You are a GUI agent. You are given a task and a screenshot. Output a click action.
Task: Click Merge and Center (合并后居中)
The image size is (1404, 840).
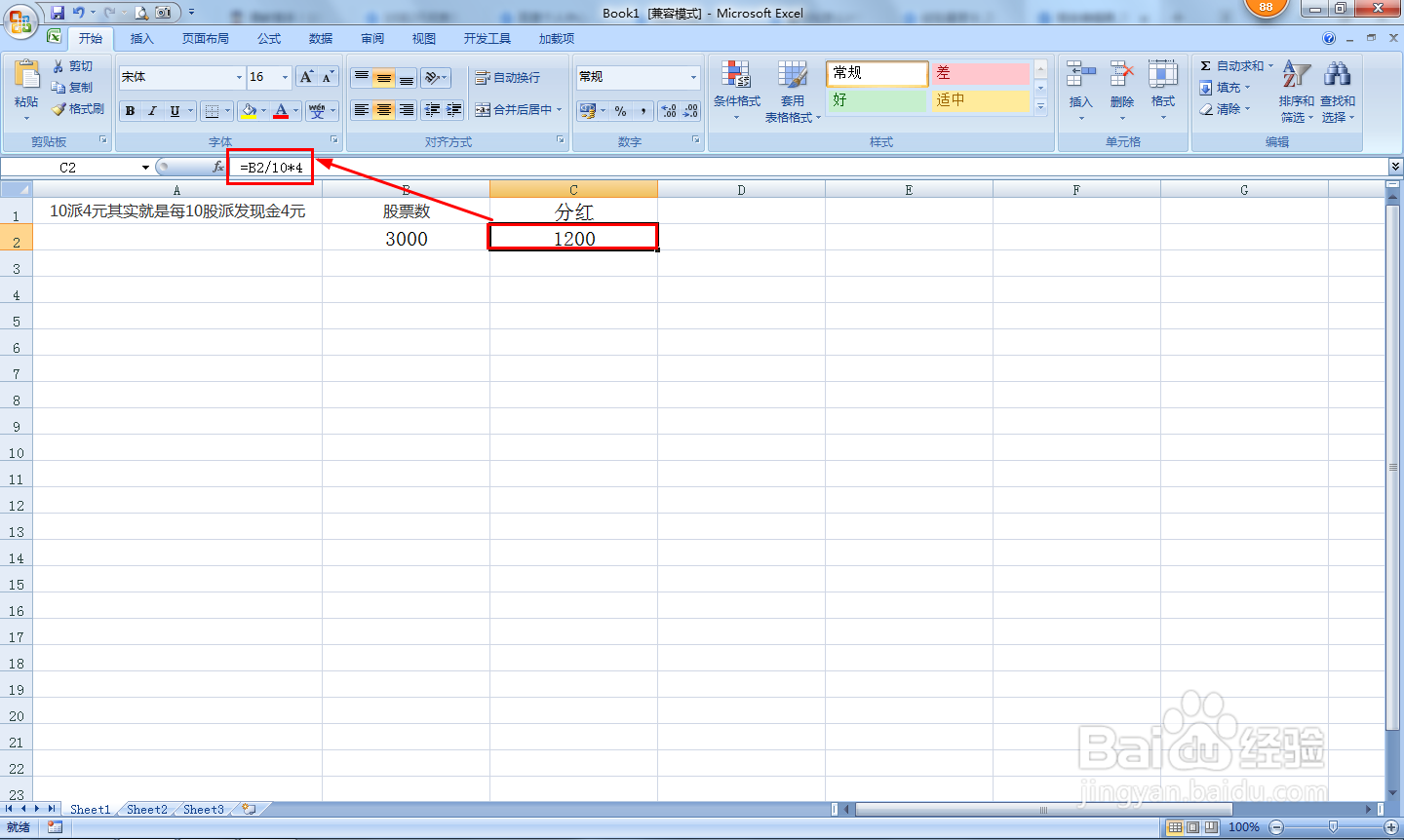(x=514, y=110)
